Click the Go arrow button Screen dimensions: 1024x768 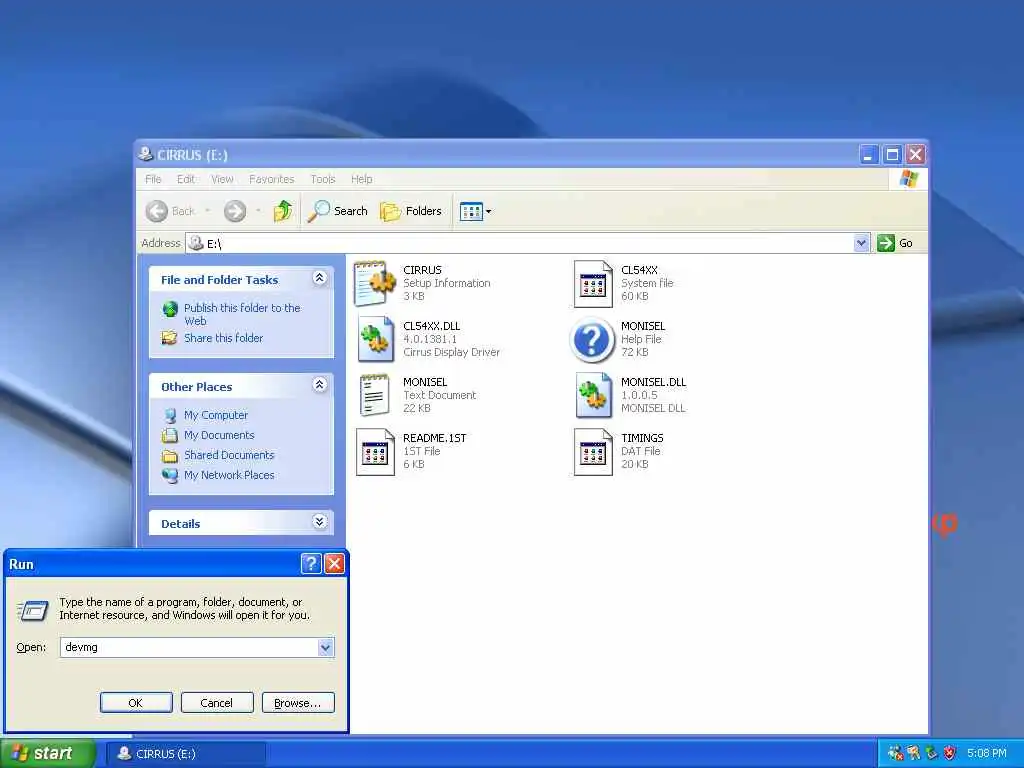point(886,243)
